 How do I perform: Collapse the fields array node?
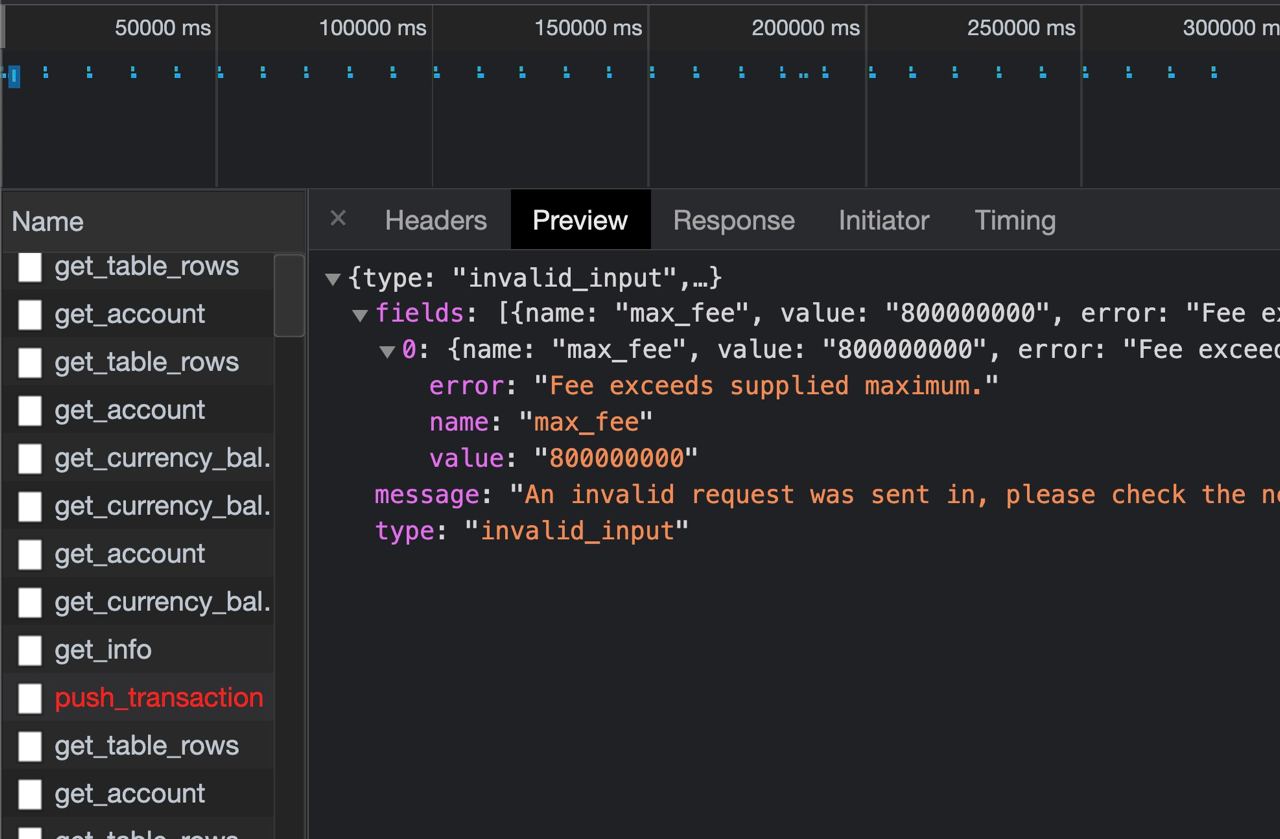tap(360, 315)
